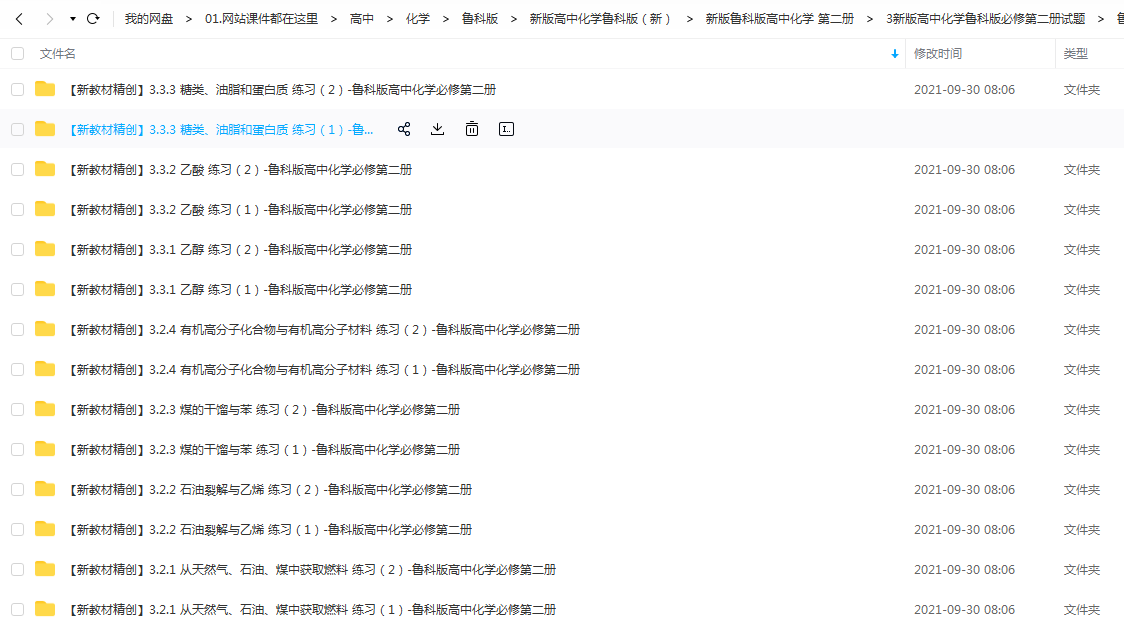Check box for 3.3.1 乙醇 练习(1) folder
Image resolution: width=1124 pixels, height=636 pixels.
18,290
